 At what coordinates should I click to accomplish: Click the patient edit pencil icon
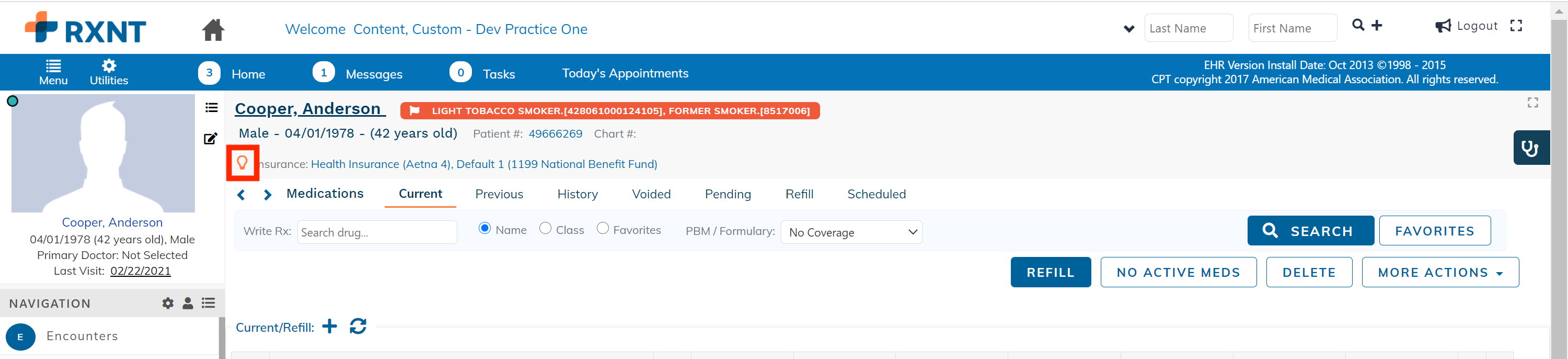click(x=211, y=138)
